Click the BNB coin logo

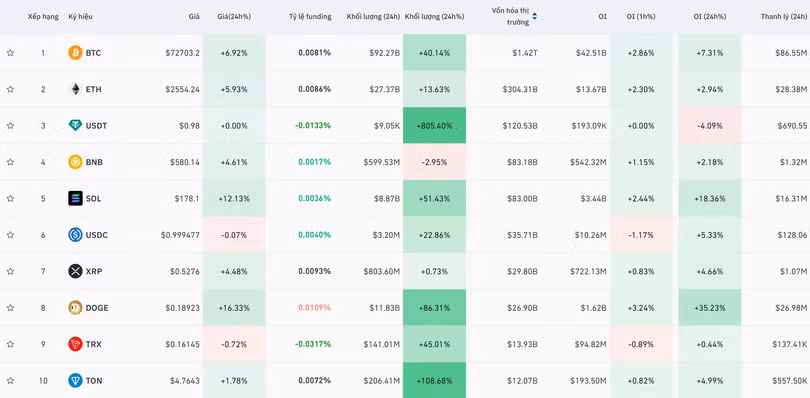tap(75, 162)
